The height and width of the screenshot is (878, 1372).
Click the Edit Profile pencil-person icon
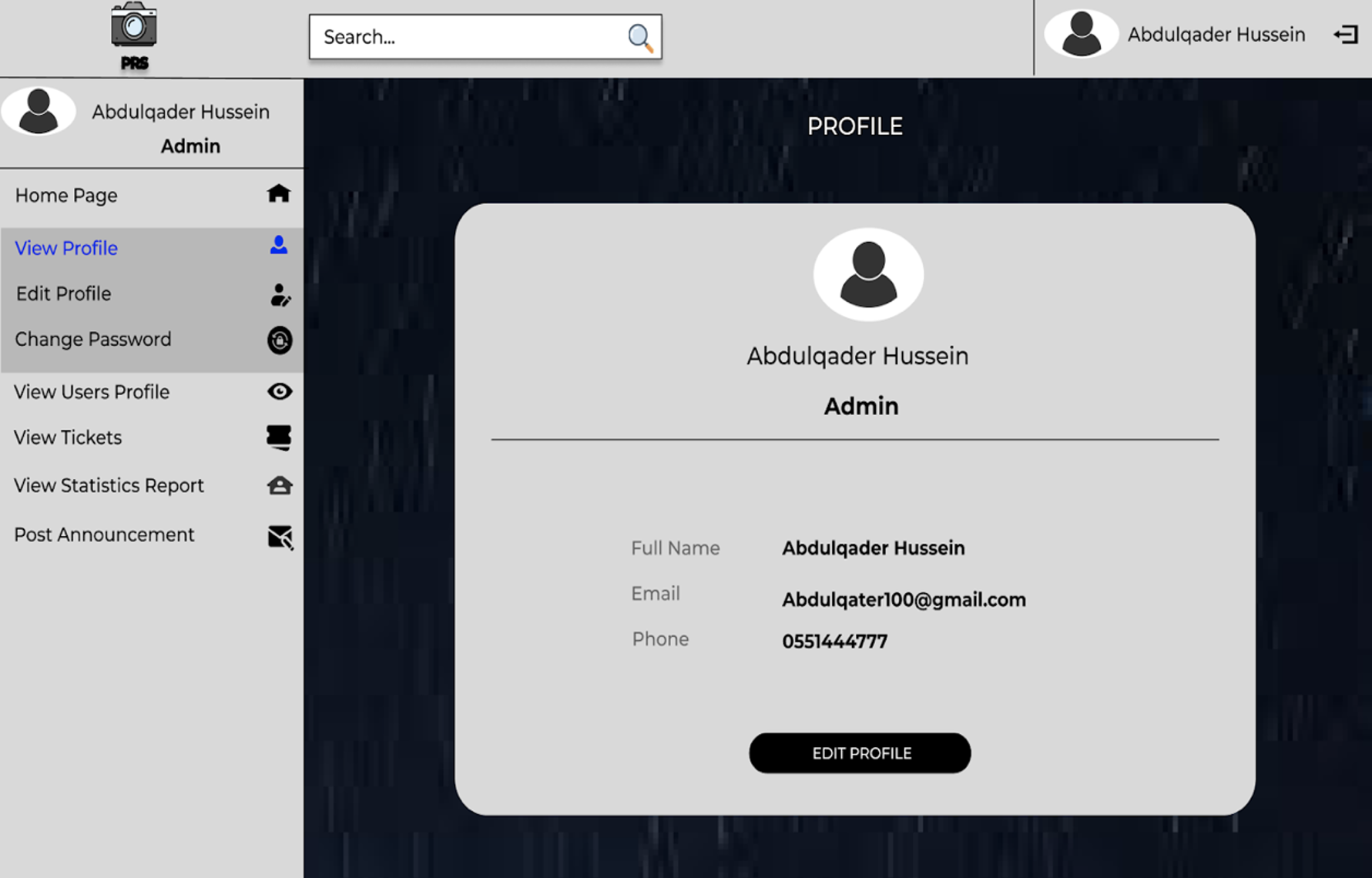pos(280,295)
